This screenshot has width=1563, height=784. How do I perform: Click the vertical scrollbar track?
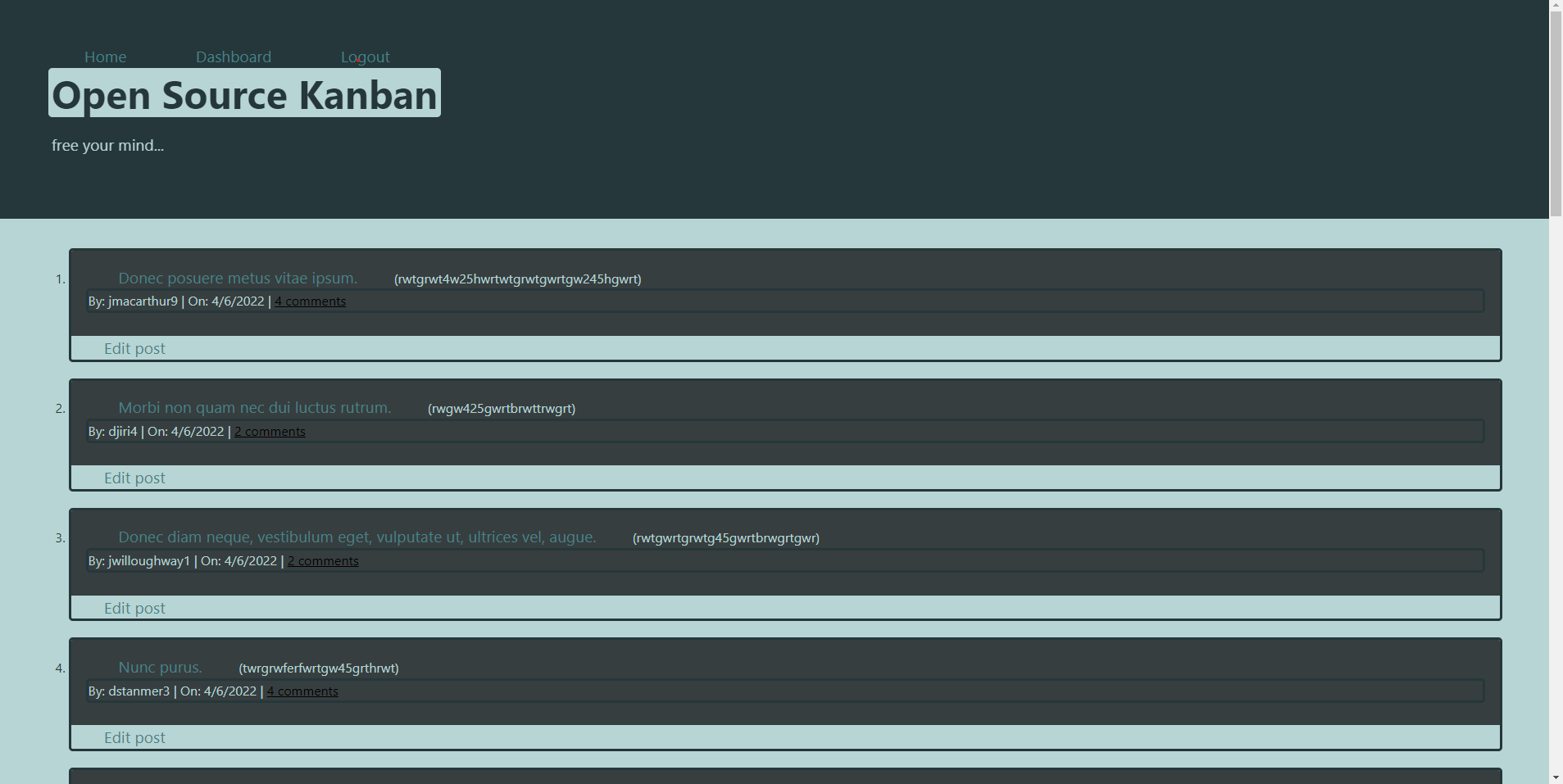1555,410
